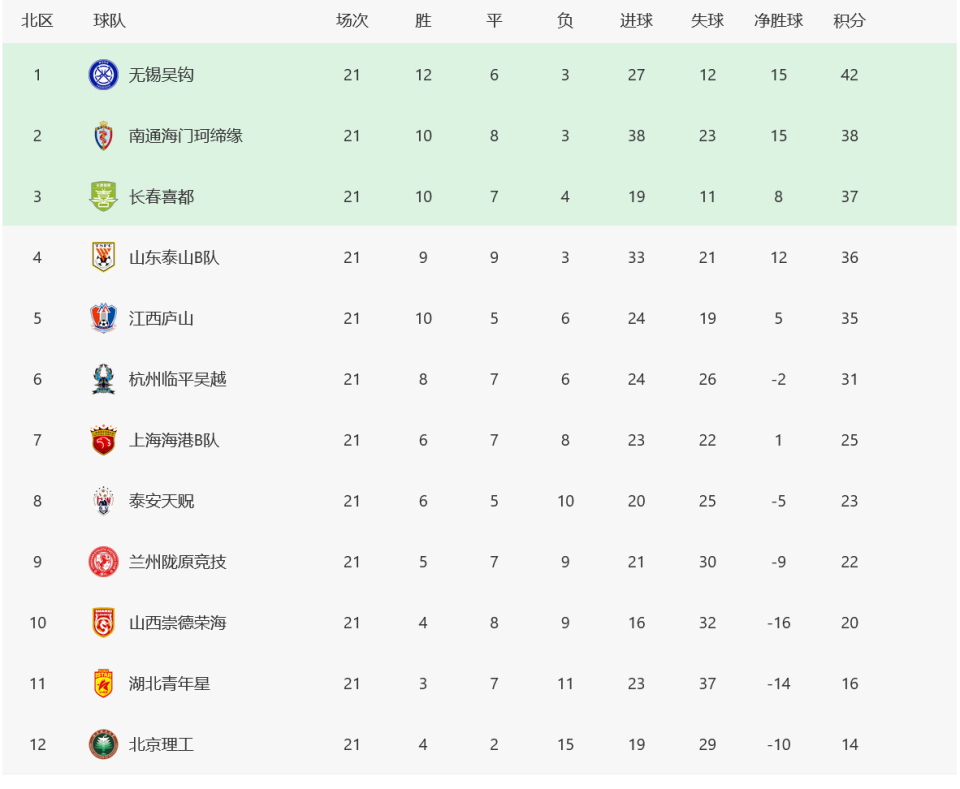Open the 北京理工 team name link
960x789 pixels.
(161, 744)
